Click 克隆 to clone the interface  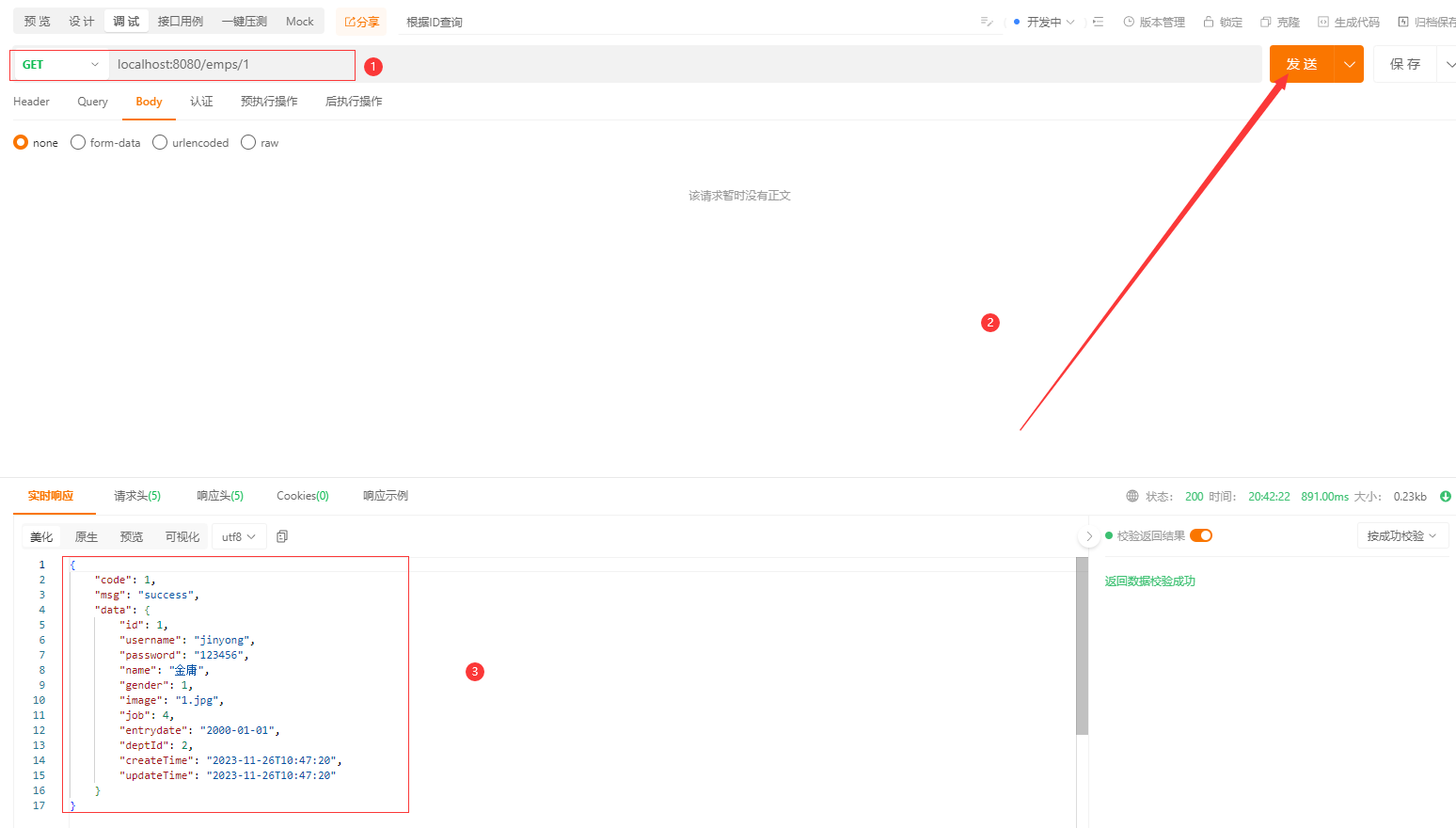click(1280, 22)
